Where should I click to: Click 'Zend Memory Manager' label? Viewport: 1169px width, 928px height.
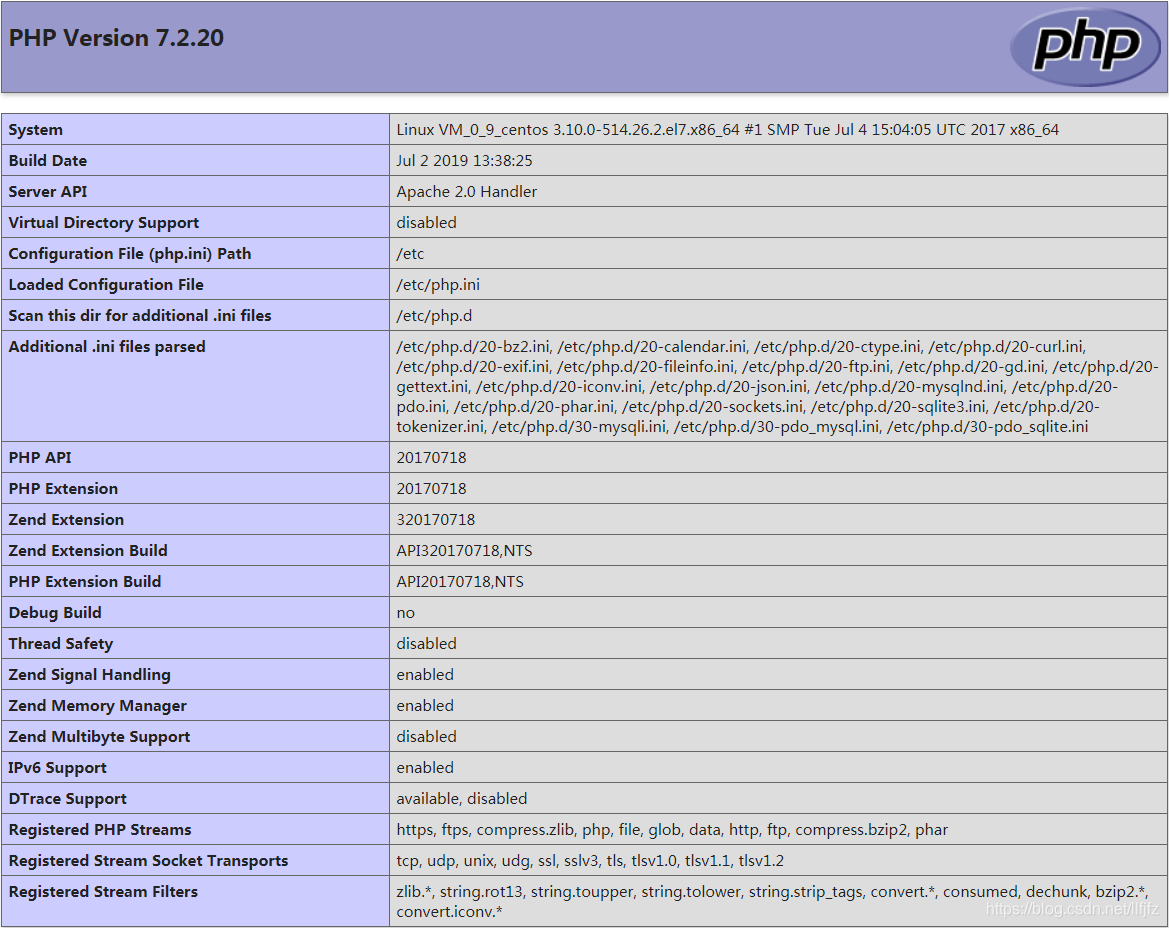click(x=98, y=706)
